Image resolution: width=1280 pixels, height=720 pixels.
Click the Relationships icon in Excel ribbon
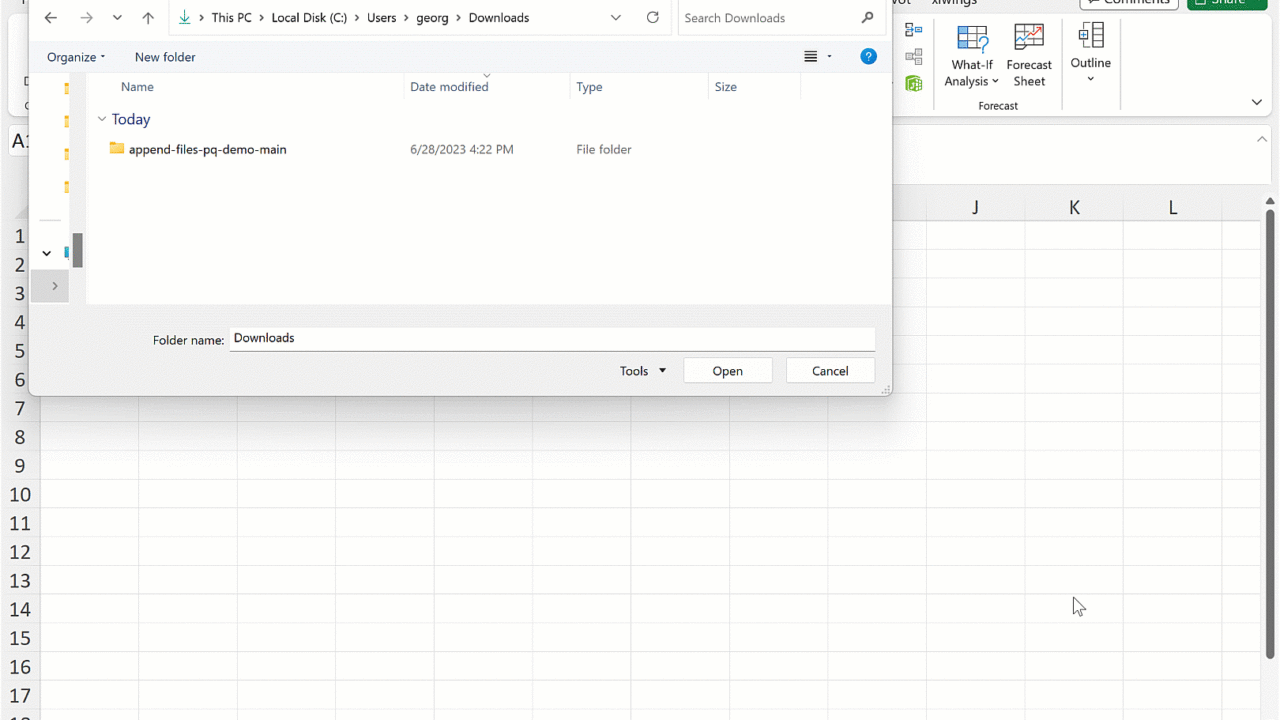tap(914, 57)
